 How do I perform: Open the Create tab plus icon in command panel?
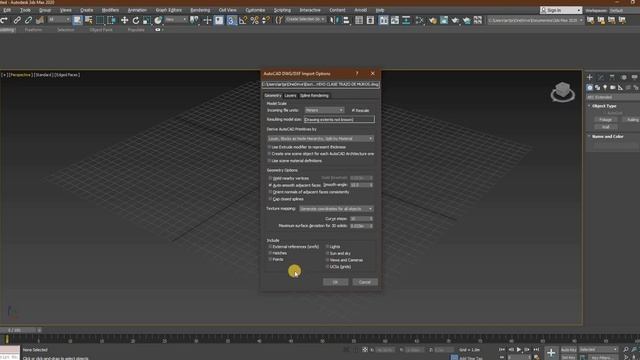589,77
